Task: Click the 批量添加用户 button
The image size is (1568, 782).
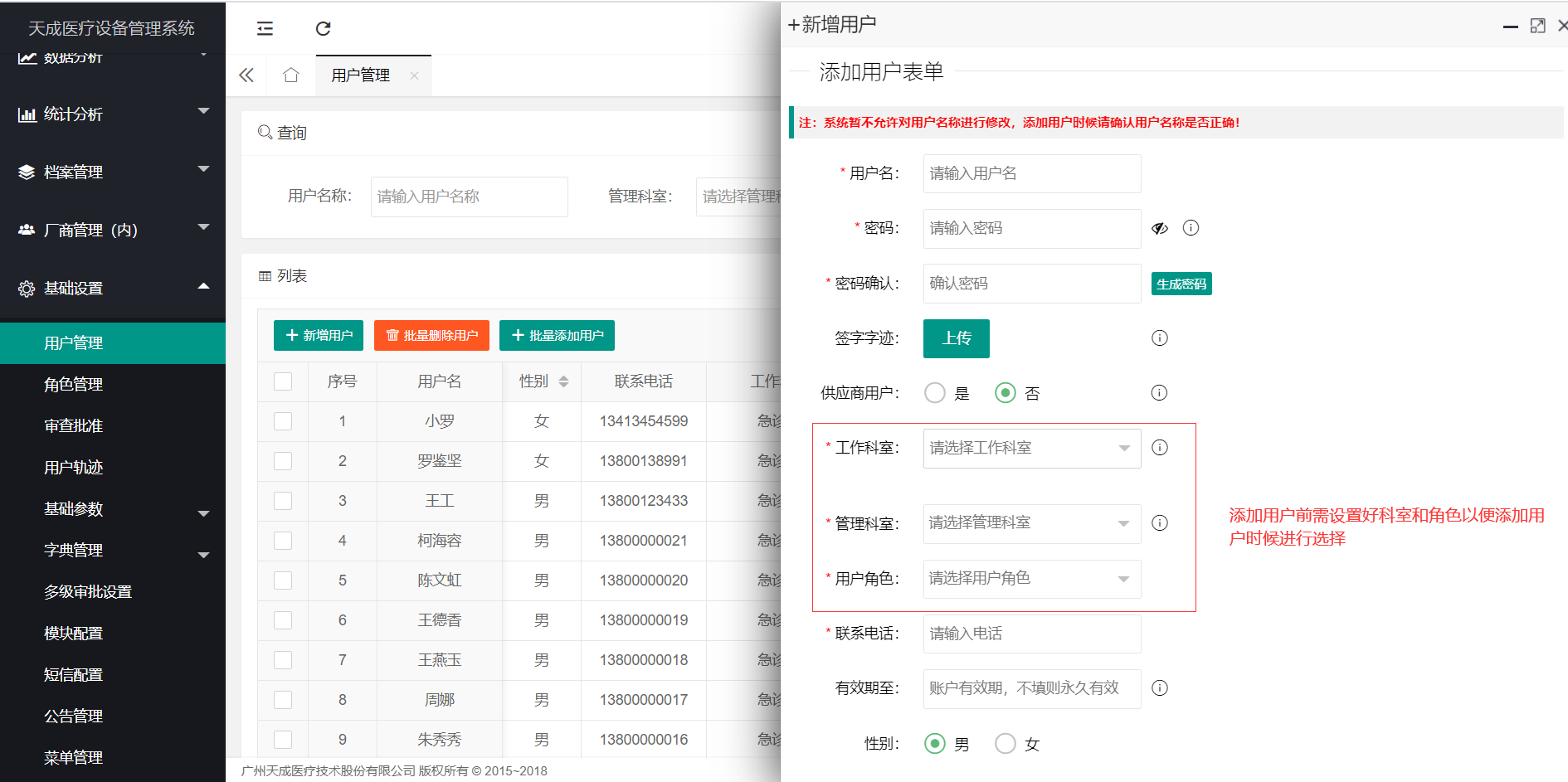Action: pos(557,336)
